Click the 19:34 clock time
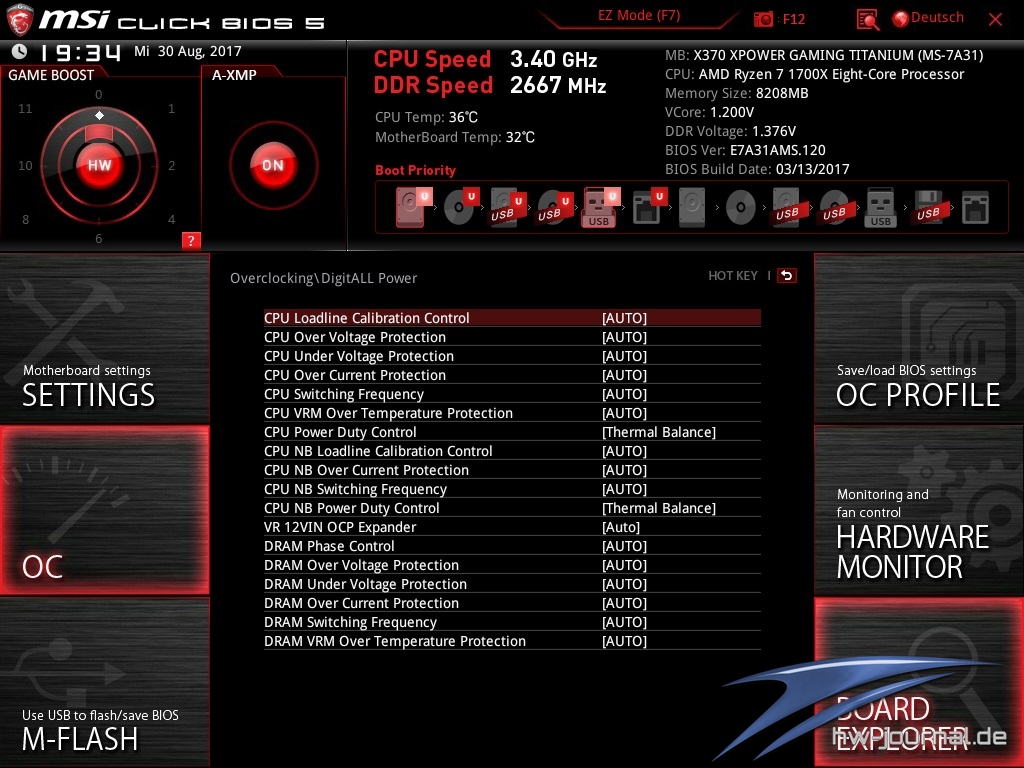Screen dimensions: 1024x768 pyautogui.click(x=80, y=52)
